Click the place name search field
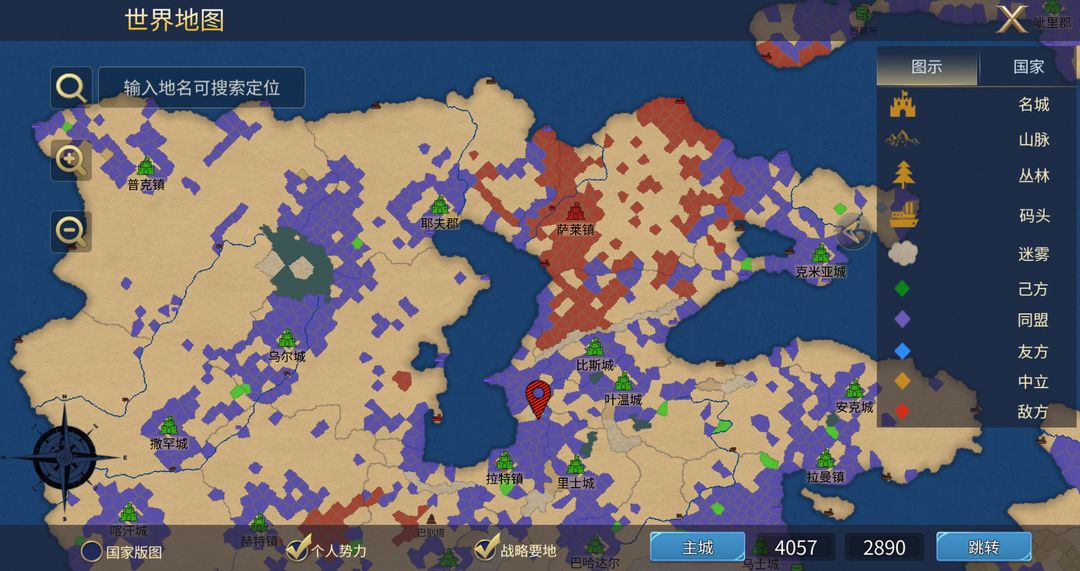1080x571 pixels. tap(202, 87)
